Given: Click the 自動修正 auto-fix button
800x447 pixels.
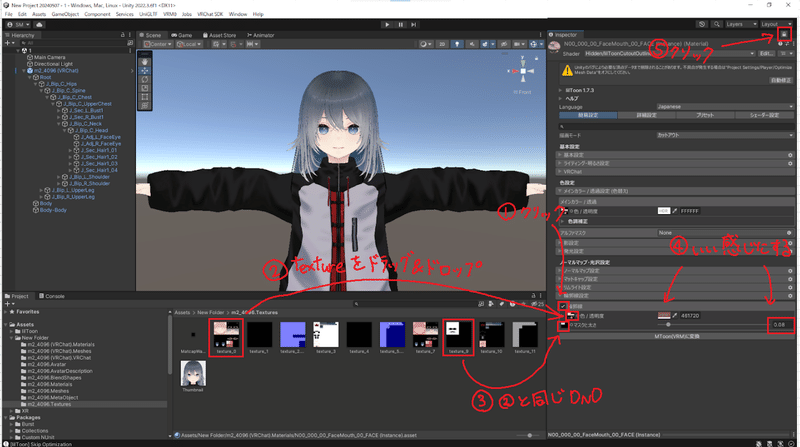Looking at the screenshot, I should point(781,80).
